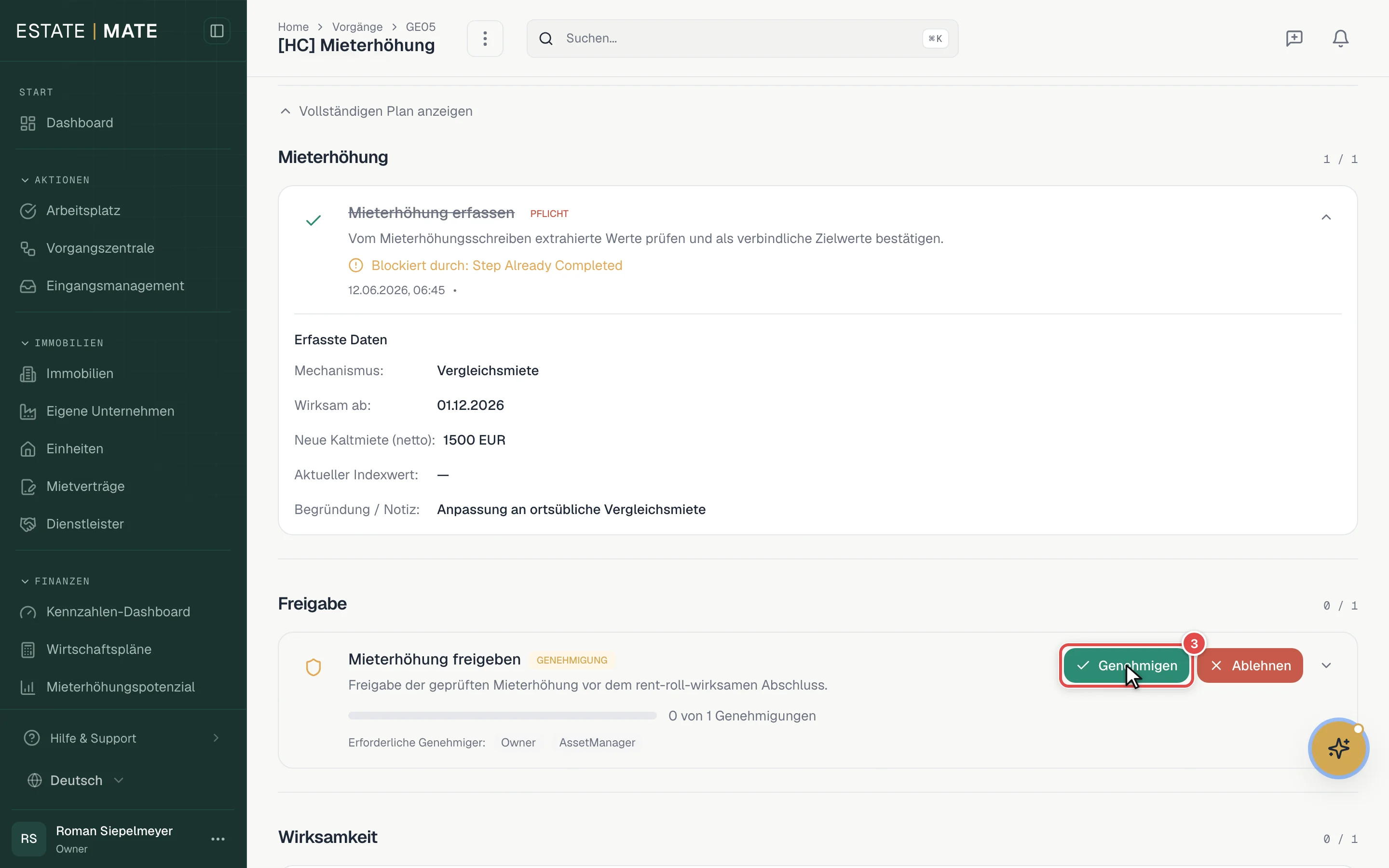Collapse the AKTIONEN sidebar group
Viewport: 1389px width, 868px height.
[55, 180]
